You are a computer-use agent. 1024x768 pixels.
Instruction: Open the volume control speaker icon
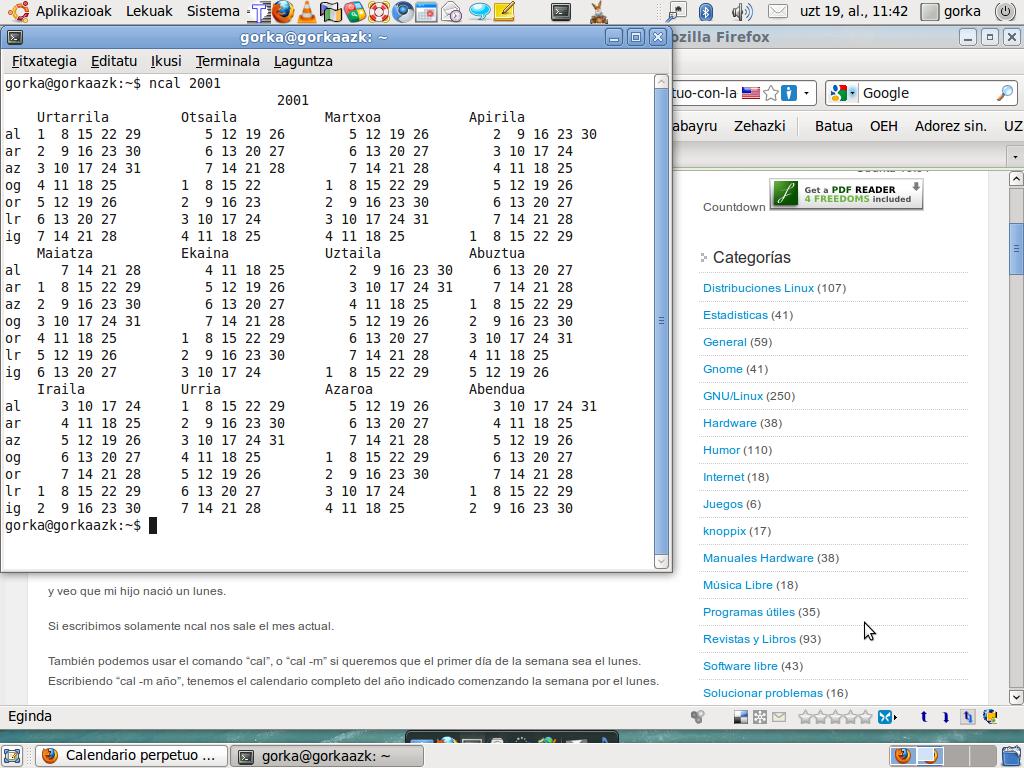coord(741,12)
